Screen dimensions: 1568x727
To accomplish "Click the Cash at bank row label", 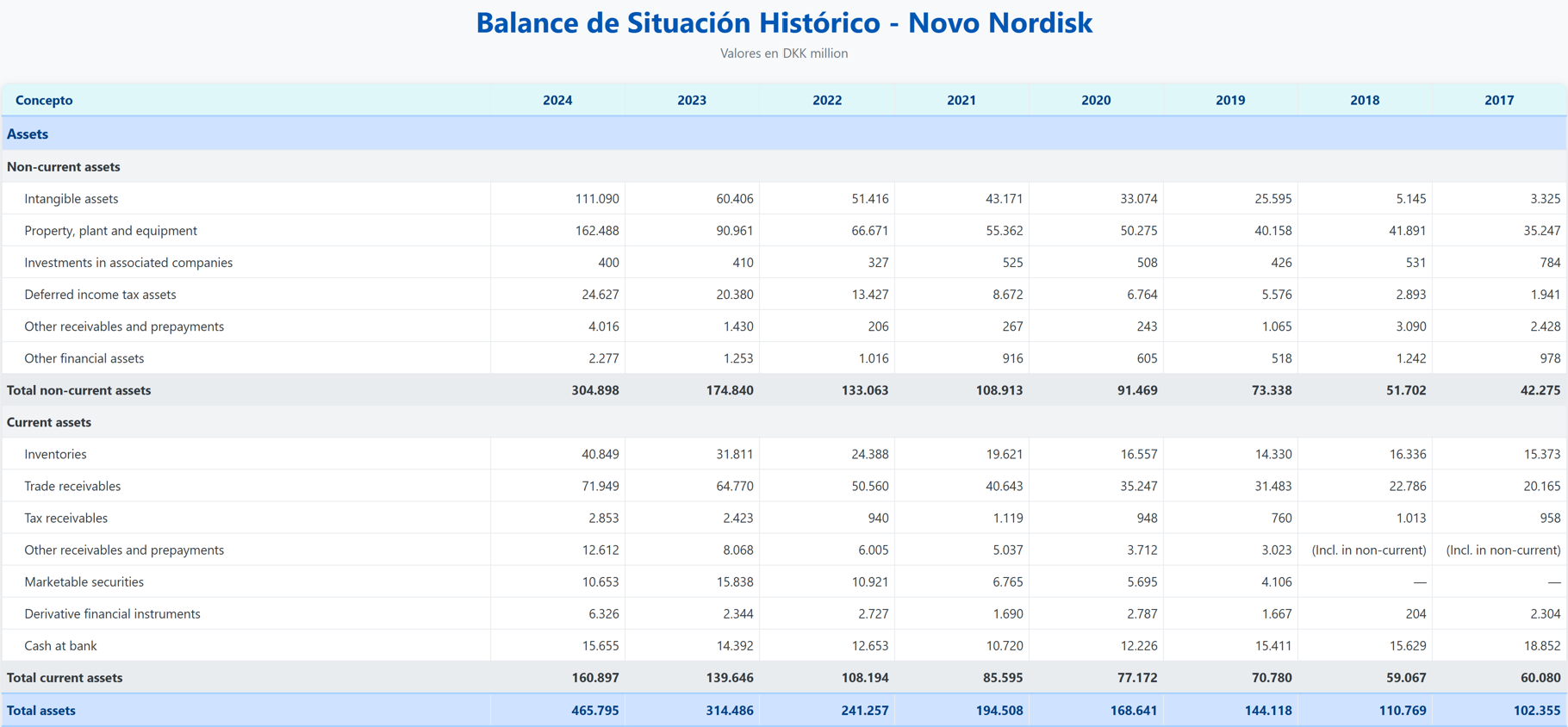I will point(60,645).
